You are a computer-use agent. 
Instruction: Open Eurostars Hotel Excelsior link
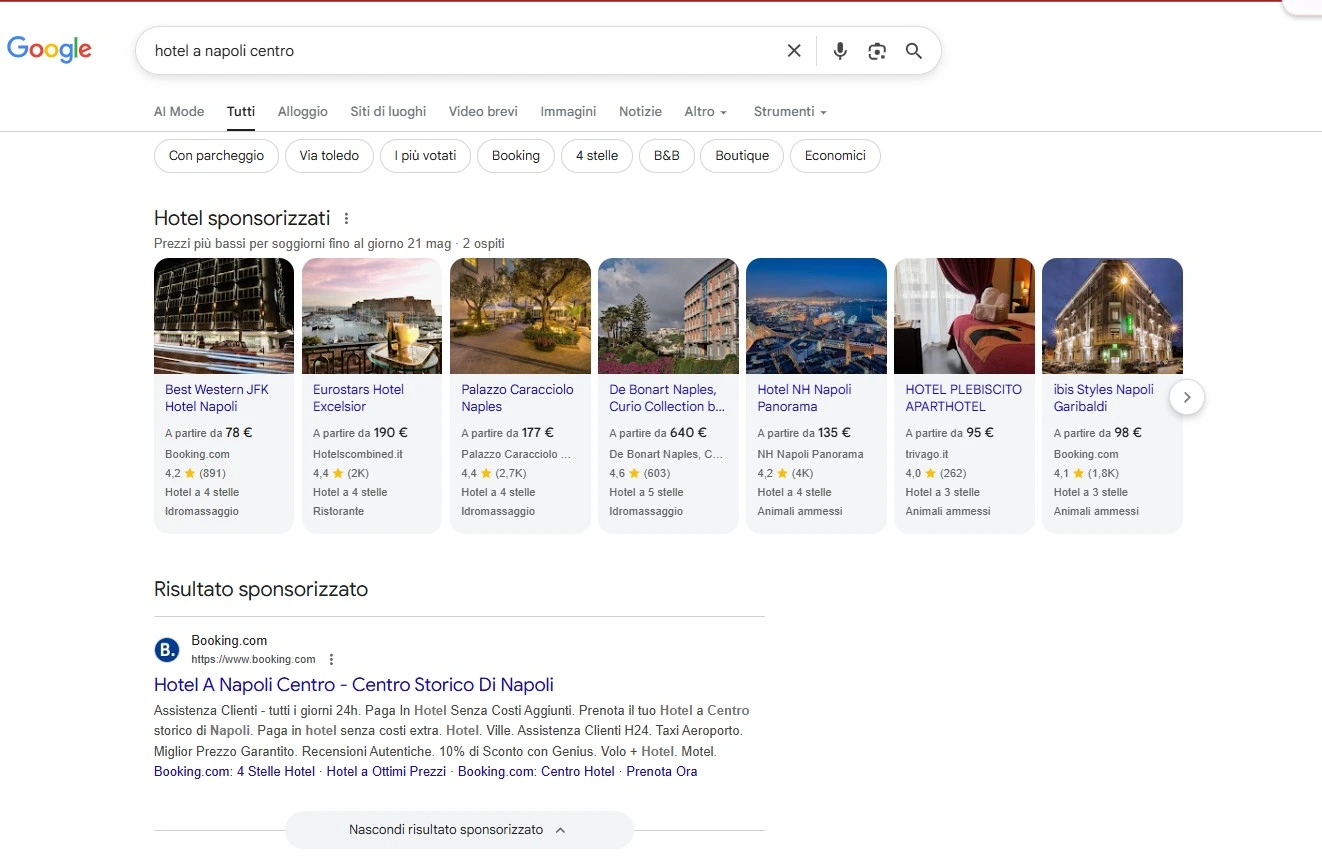point(358,398)
